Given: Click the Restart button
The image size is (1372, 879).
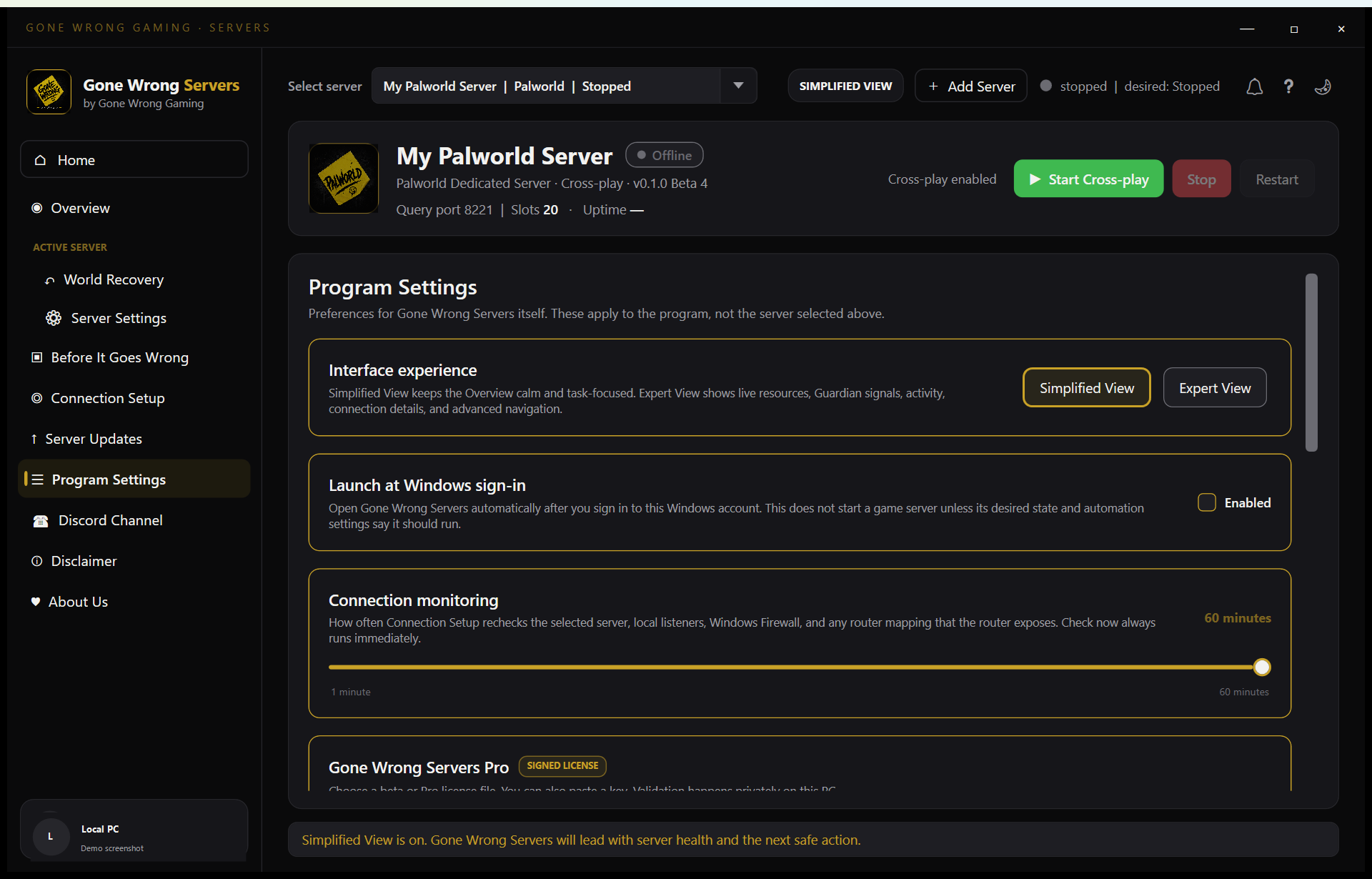Looking at the screenshot, I should (1277, 179).
